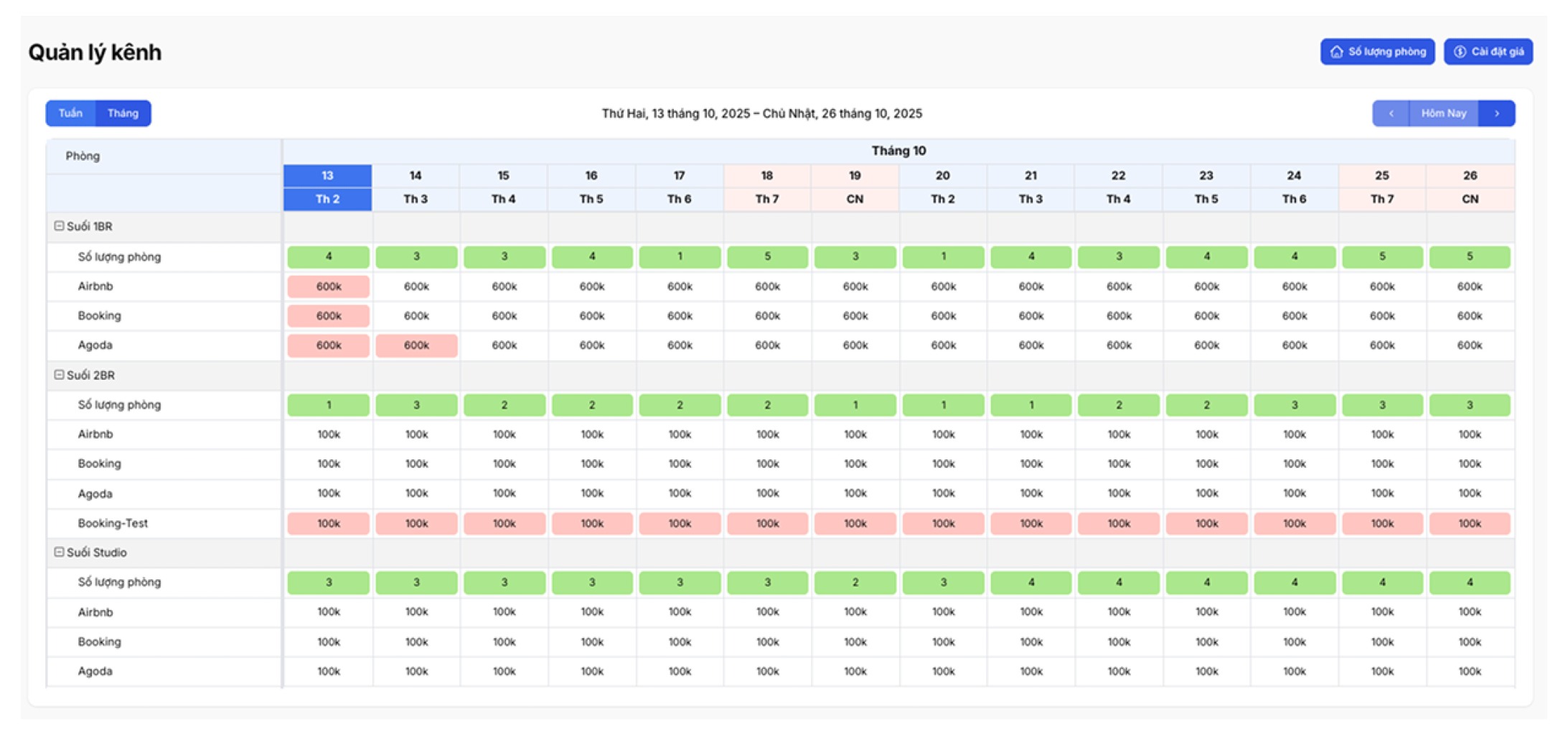Image resolution: width=1568 pixels, height=735 pixels.
Task: Switch to the Tuần view
Action: (70, 113)
